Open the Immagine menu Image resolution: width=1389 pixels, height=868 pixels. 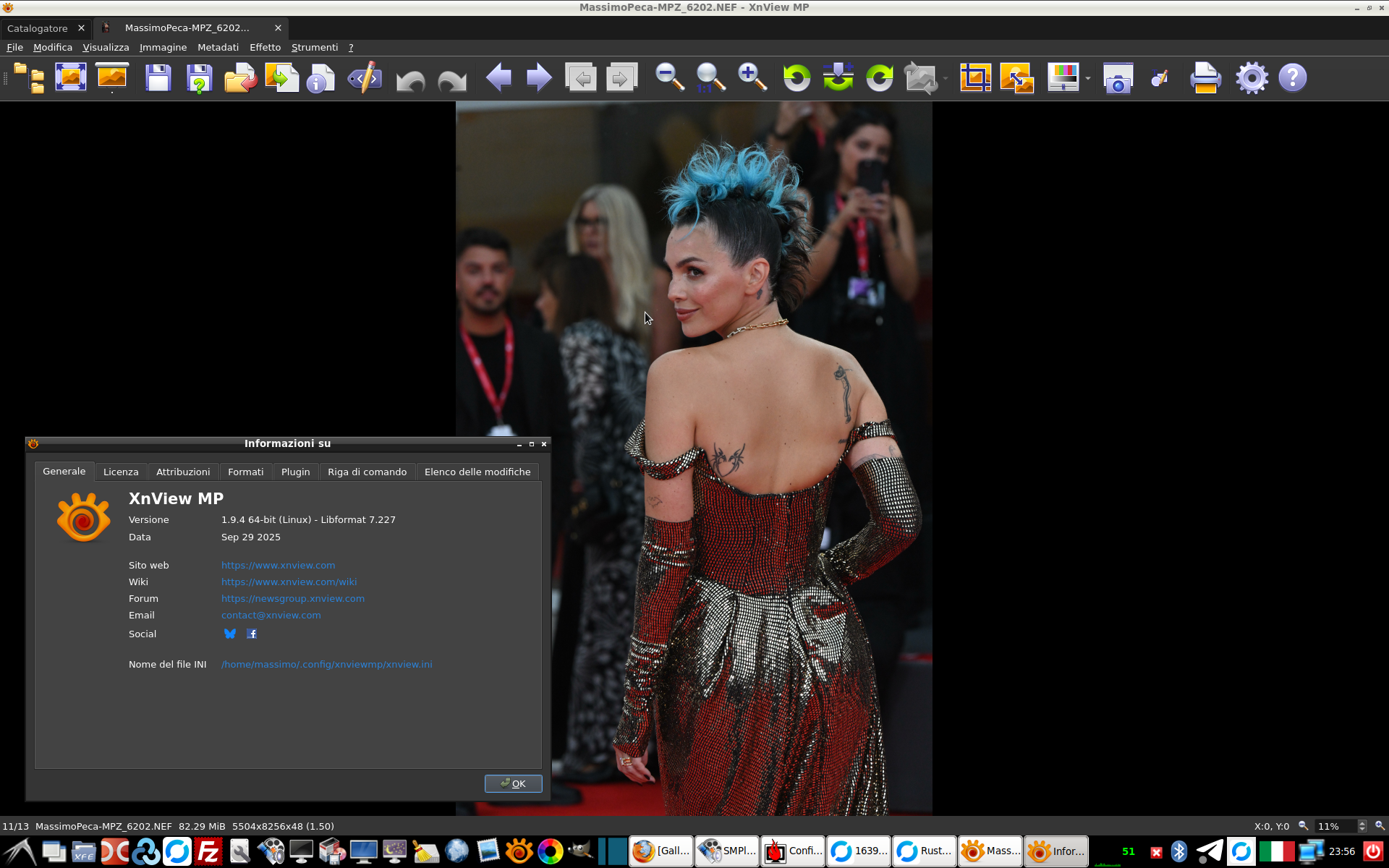(x=163, y=47)
